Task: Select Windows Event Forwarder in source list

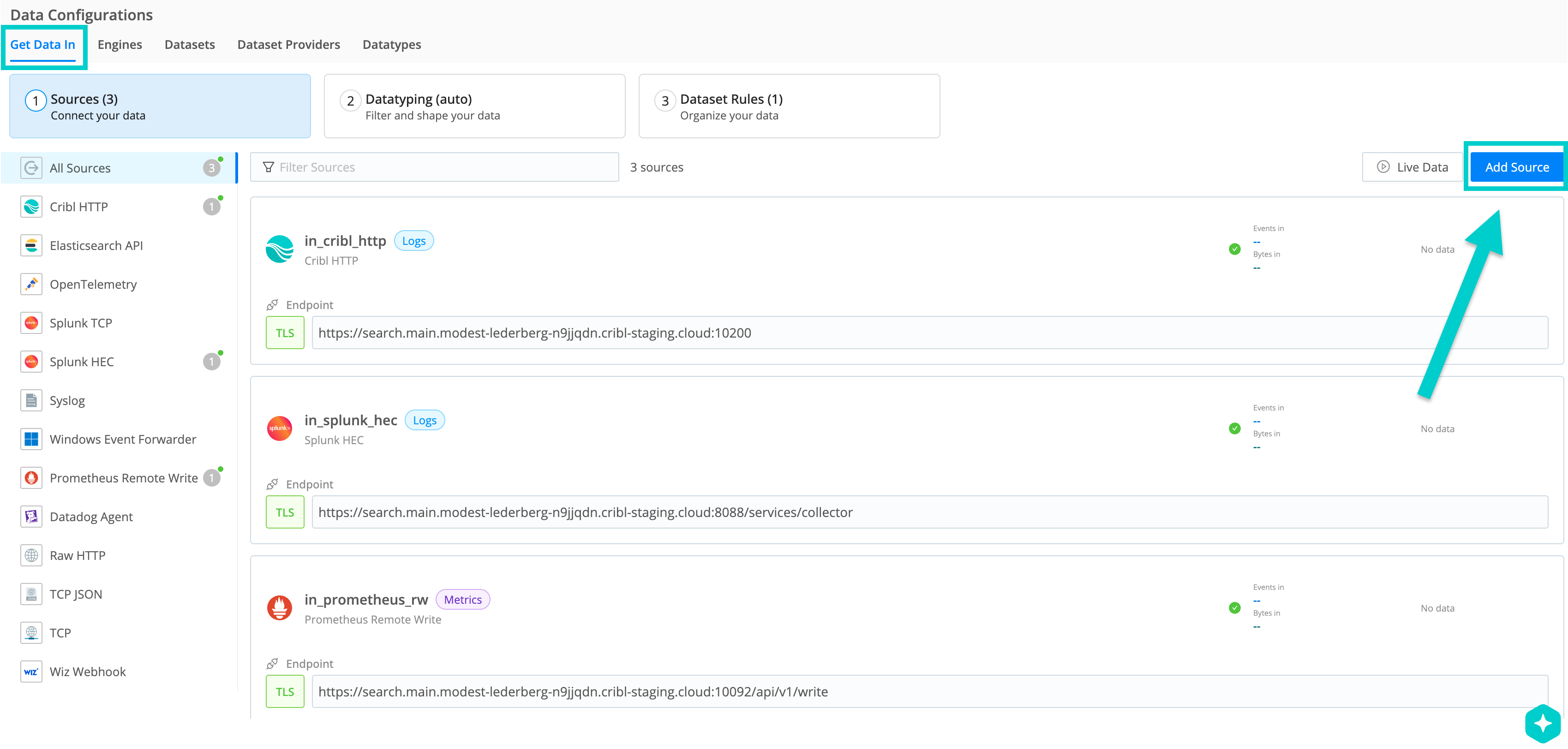Action: 119,440
